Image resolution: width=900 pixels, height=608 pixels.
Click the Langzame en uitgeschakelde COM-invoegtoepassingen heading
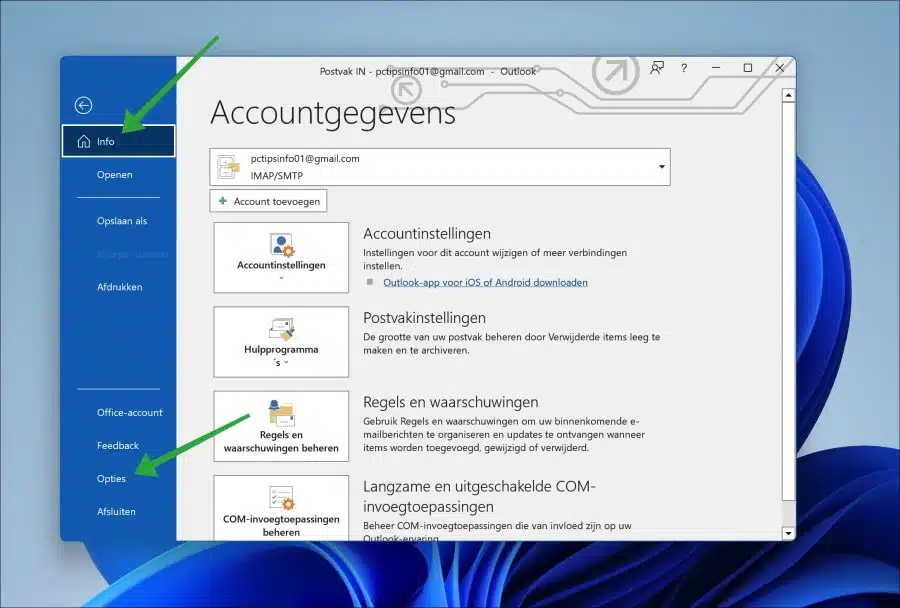[479, 497]
